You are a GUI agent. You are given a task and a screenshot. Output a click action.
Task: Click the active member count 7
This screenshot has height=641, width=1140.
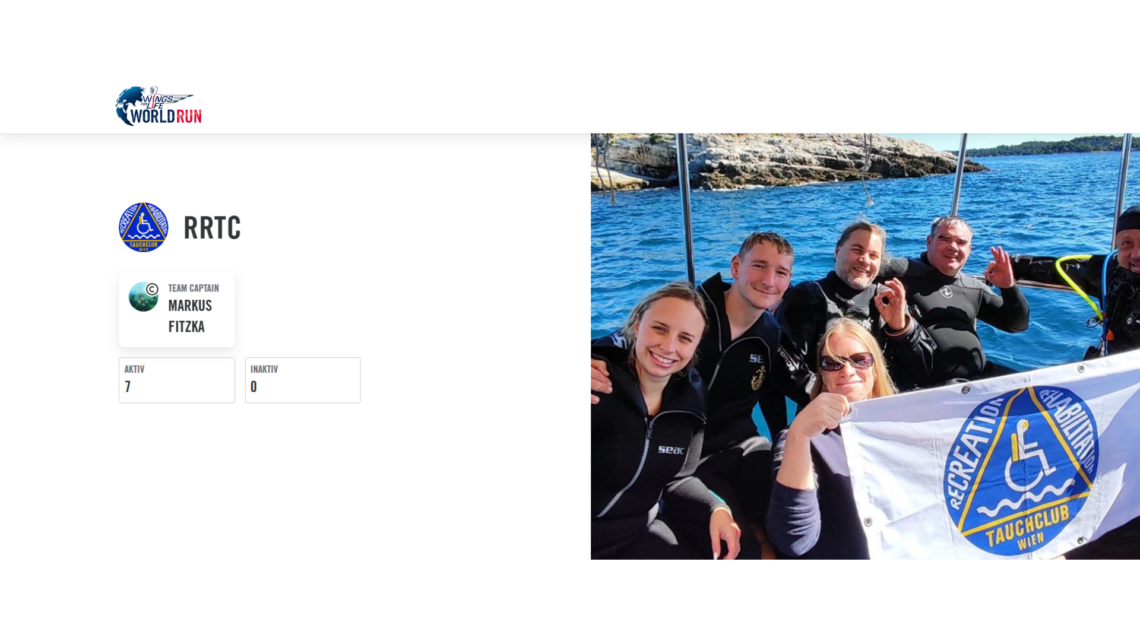(x=128, y=387)
